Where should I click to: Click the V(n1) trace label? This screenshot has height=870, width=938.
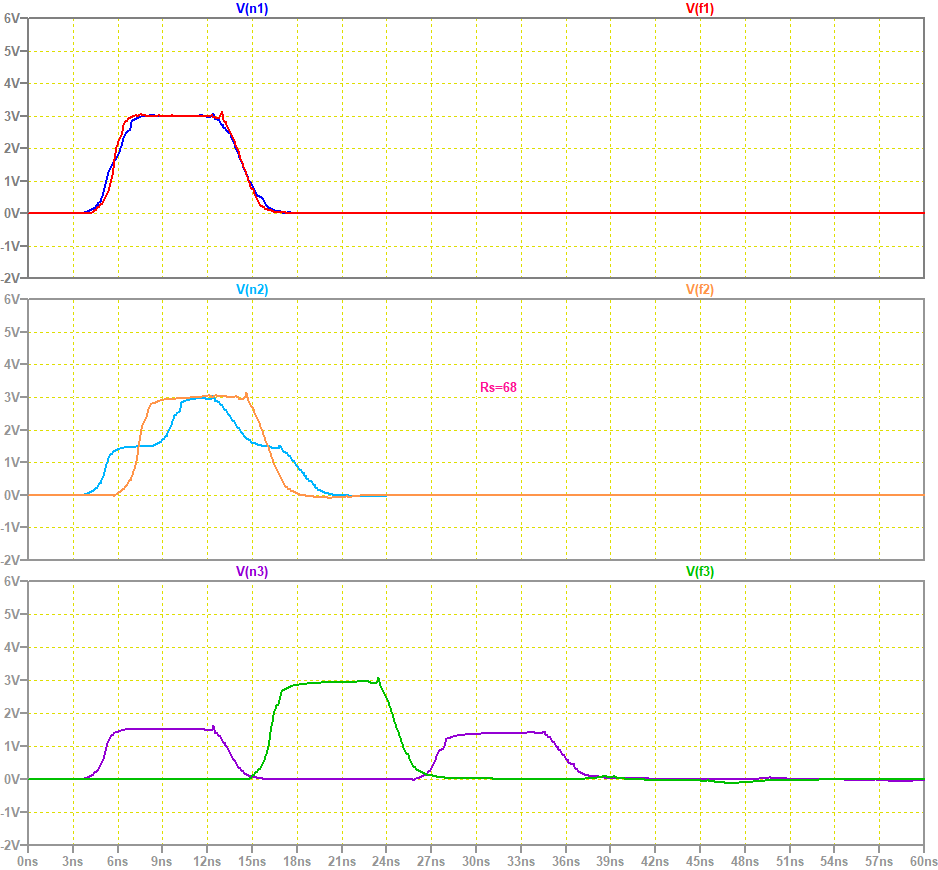251,8
